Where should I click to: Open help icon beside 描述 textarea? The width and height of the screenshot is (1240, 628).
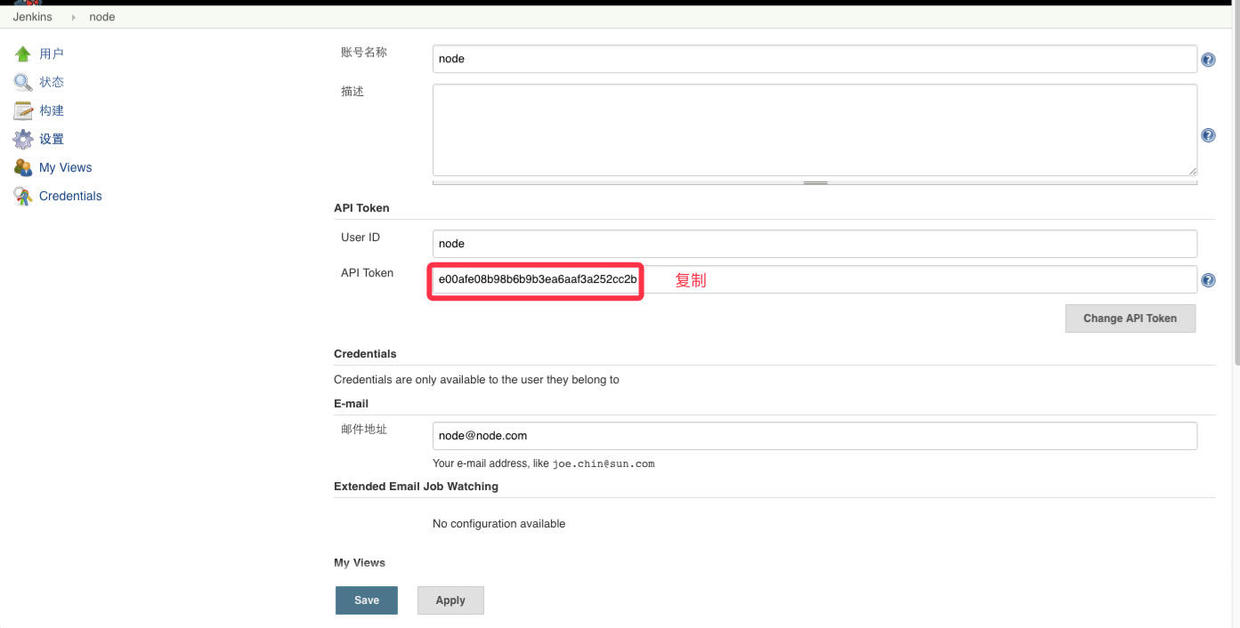pyautogui.click(x=1208, y=135)
